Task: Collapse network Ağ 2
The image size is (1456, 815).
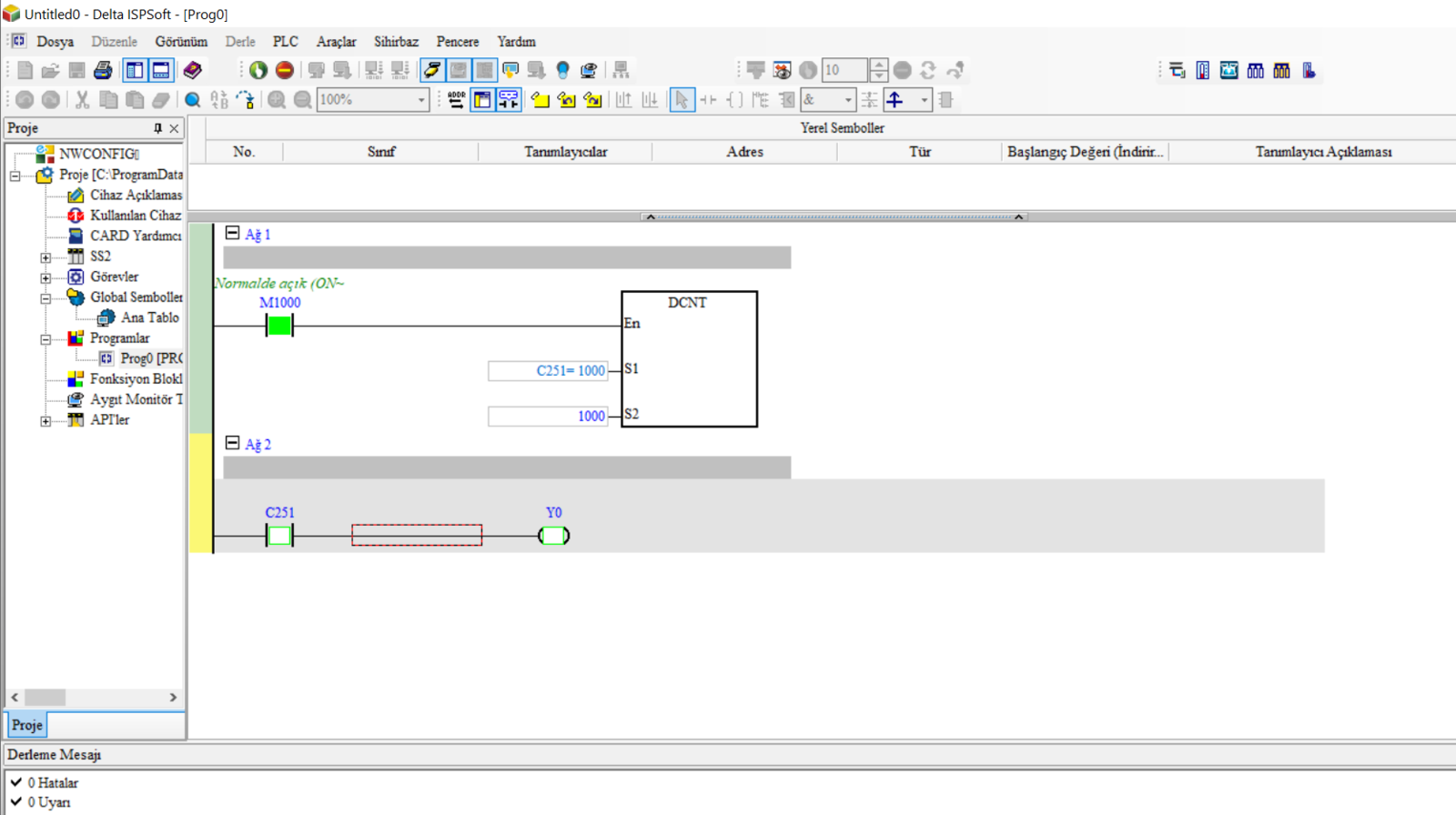Action: pos(232,444)
